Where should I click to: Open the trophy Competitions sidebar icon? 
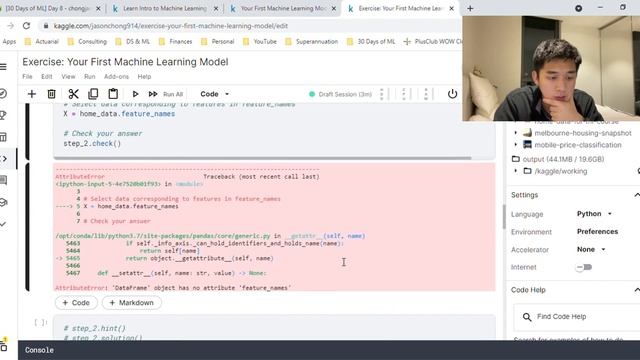(x=3, y=116)
